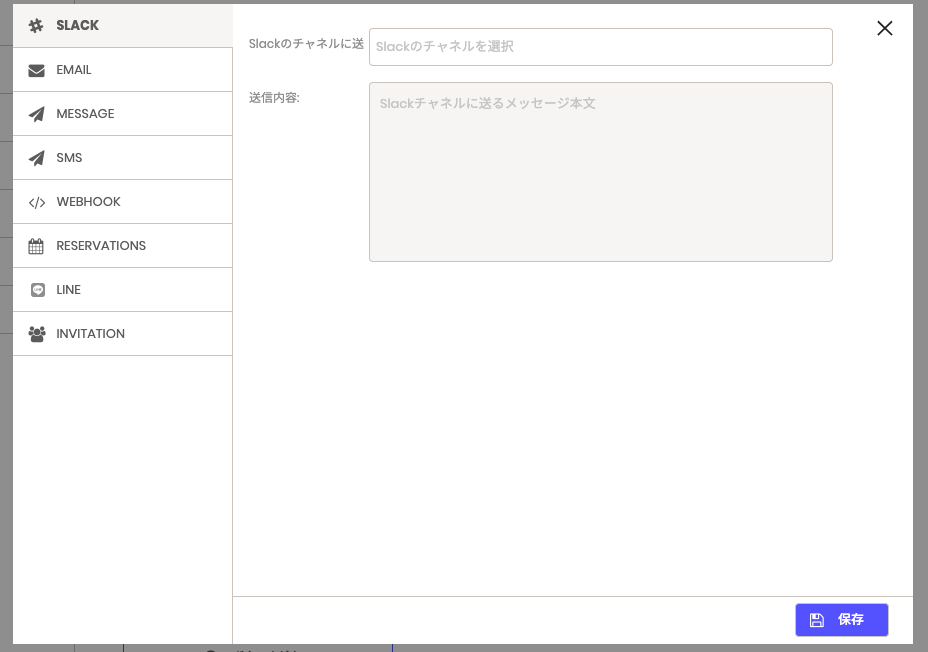Click the code brackets icon for WEBHOOK
The height and width of the screenshot is (652, 928).
click(37, 202)
